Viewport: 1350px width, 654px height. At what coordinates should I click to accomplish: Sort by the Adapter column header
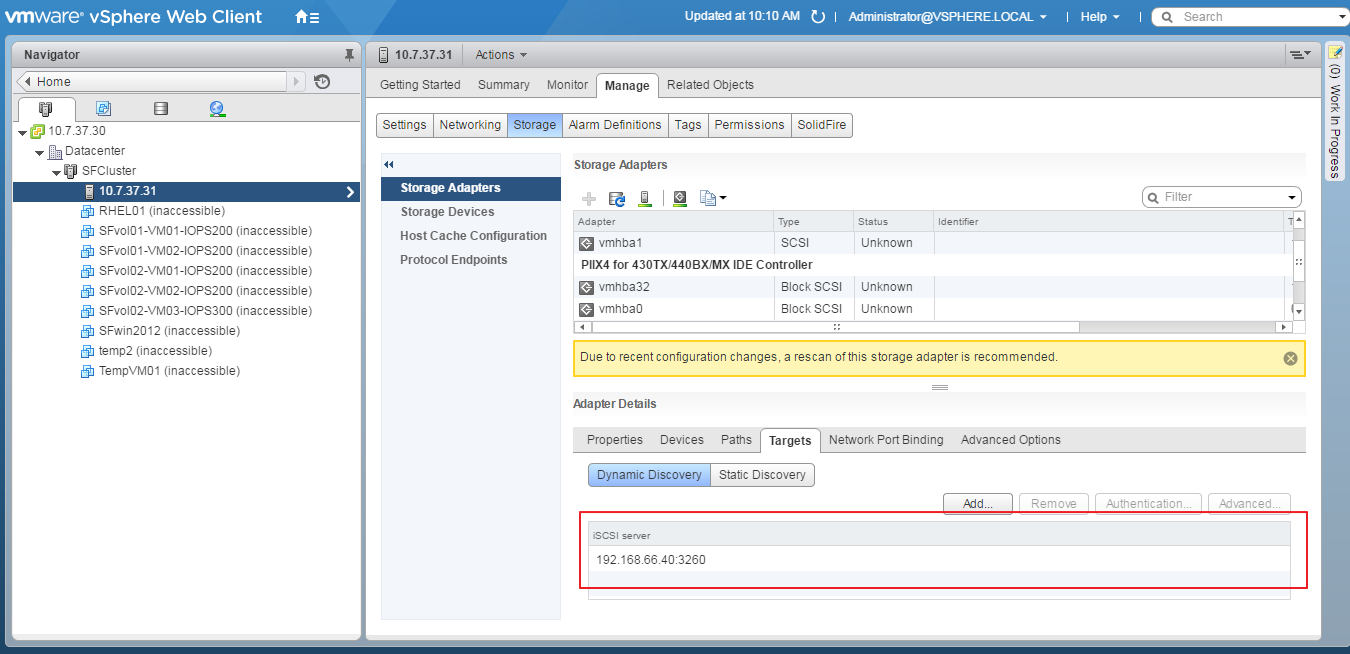(x=674, y=221)
